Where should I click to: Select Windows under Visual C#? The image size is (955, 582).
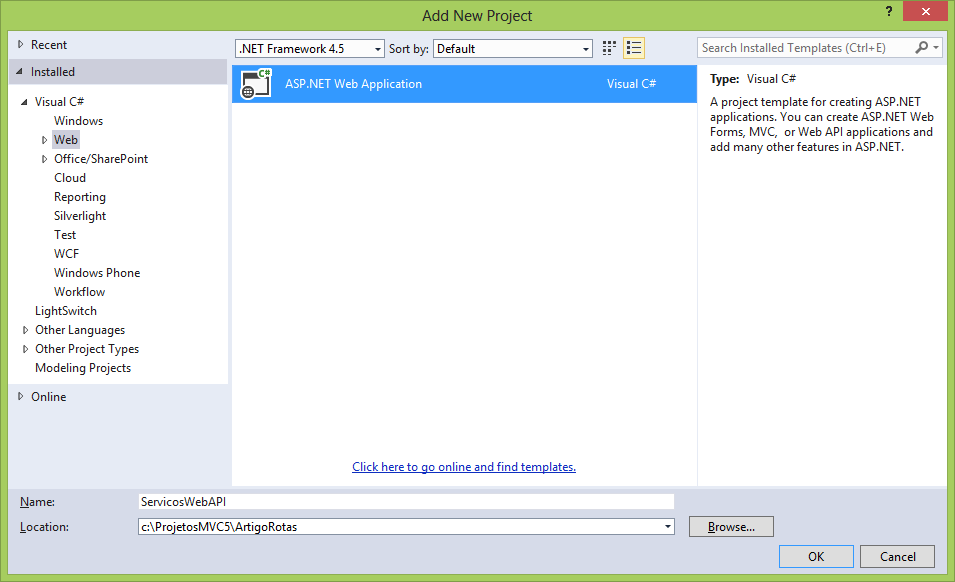pos(79,121)
